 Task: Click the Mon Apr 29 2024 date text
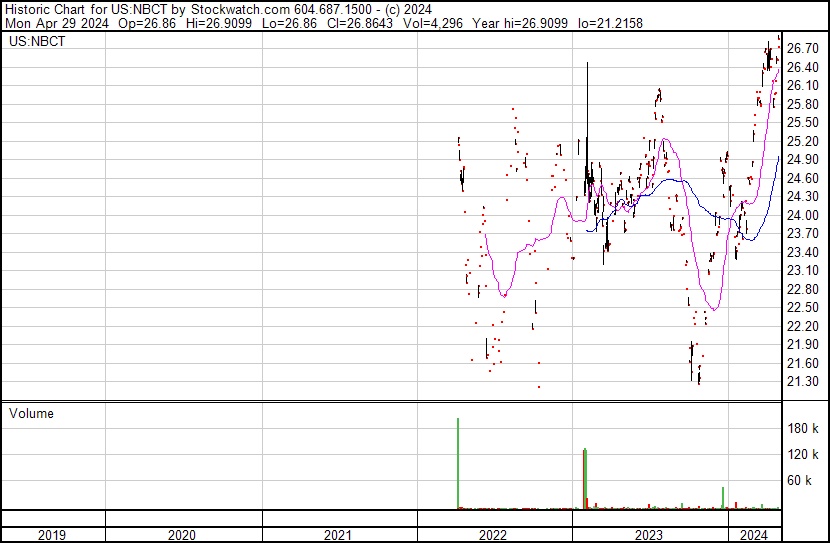pyautogui.click(x=57, y=23)
